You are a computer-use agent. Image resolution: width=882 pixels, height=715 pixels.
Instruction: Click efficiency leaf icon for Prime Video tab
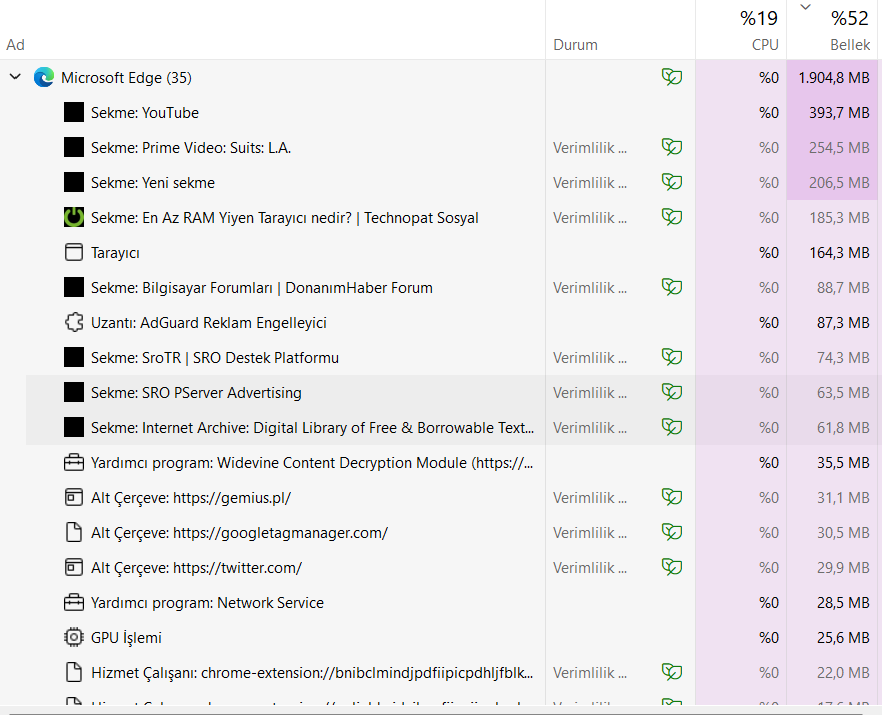(672, 148)
